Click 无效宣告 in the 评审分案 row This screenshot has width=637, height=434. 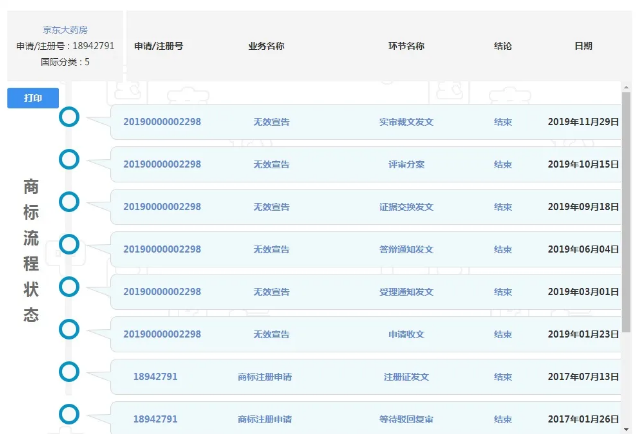[271, 164]
